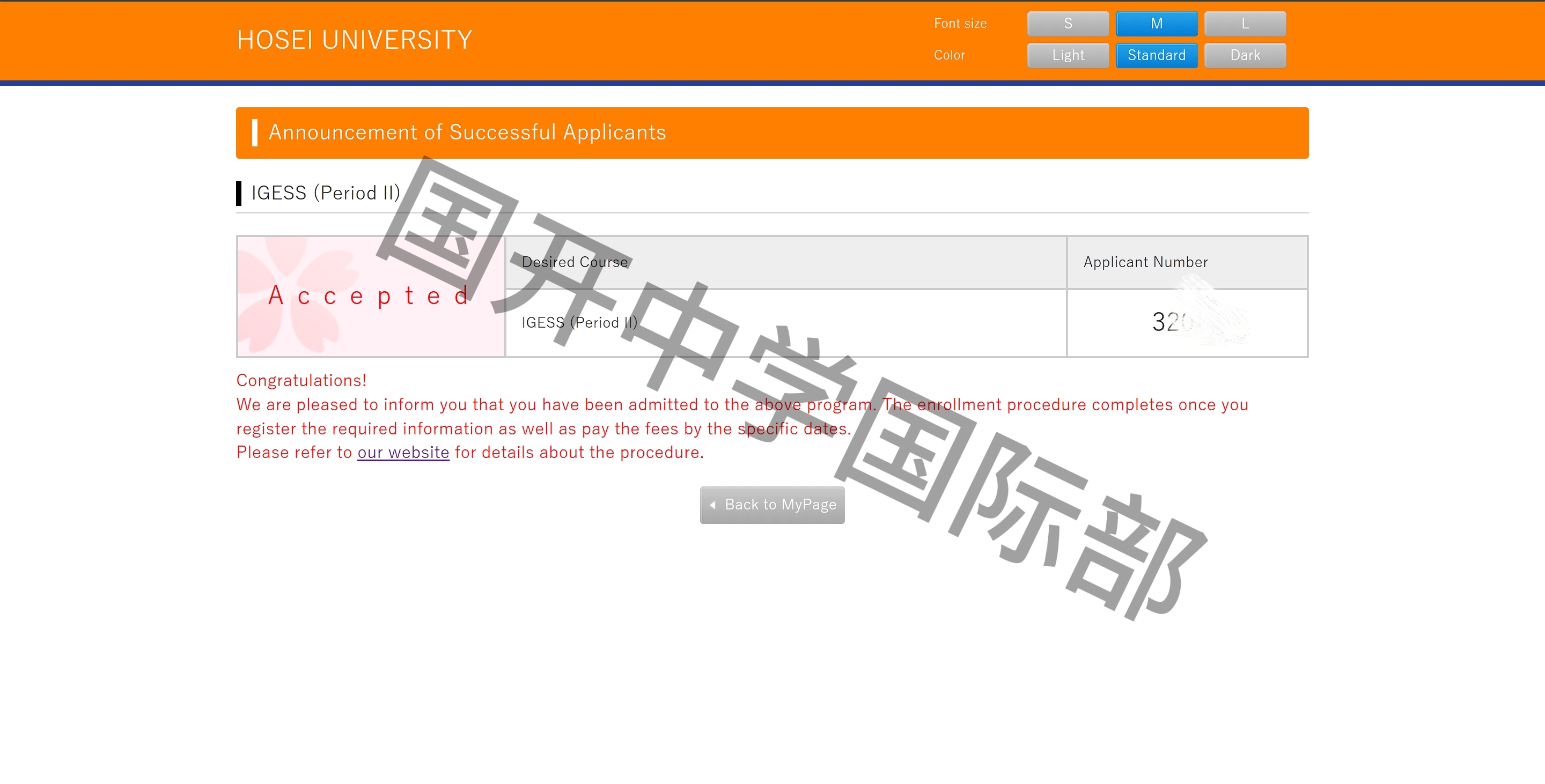Click the Font size label
The image size is (1545, 784).
960,24
